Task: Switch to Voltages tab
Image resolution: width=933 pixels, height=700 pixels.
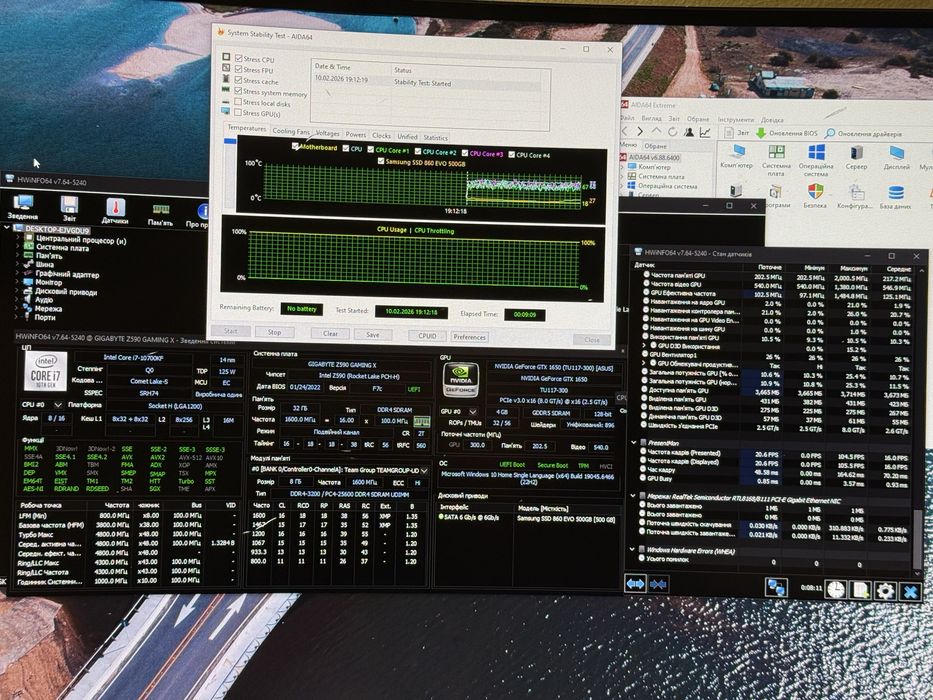Action: pos(327,133)
